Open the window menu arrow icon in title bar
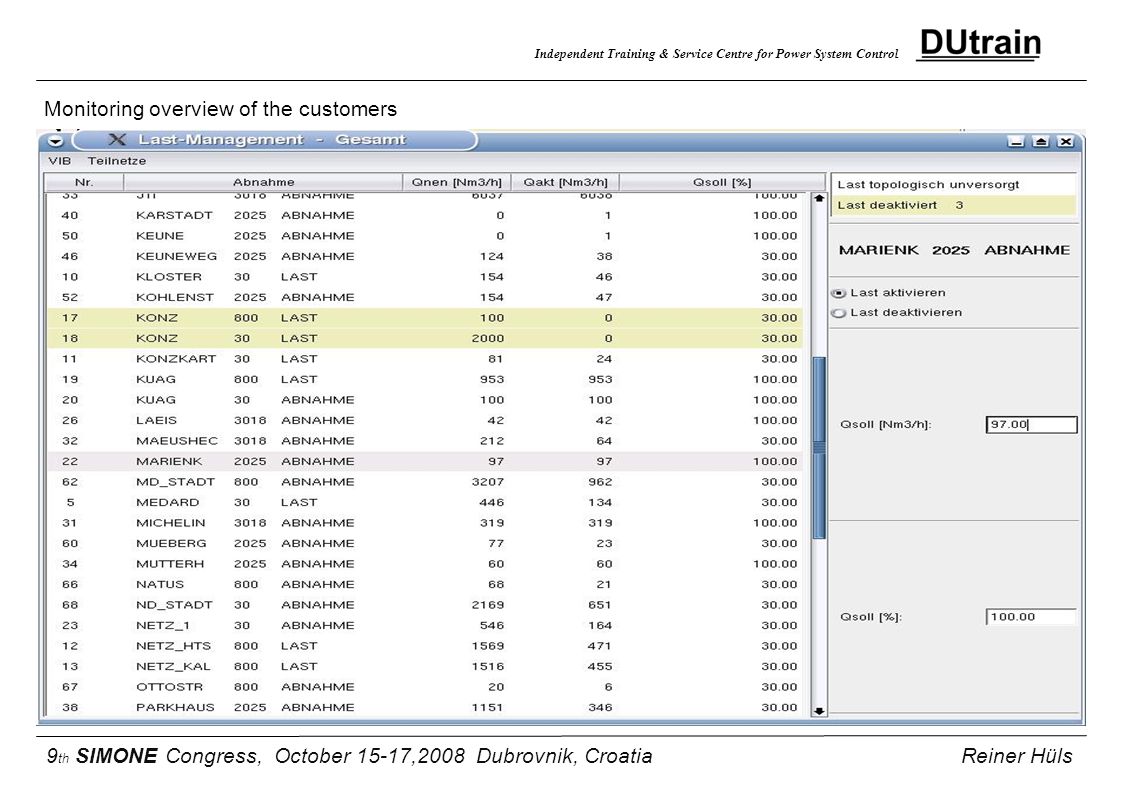Viewport: 1122px width, 793px height. pos(56,140)
